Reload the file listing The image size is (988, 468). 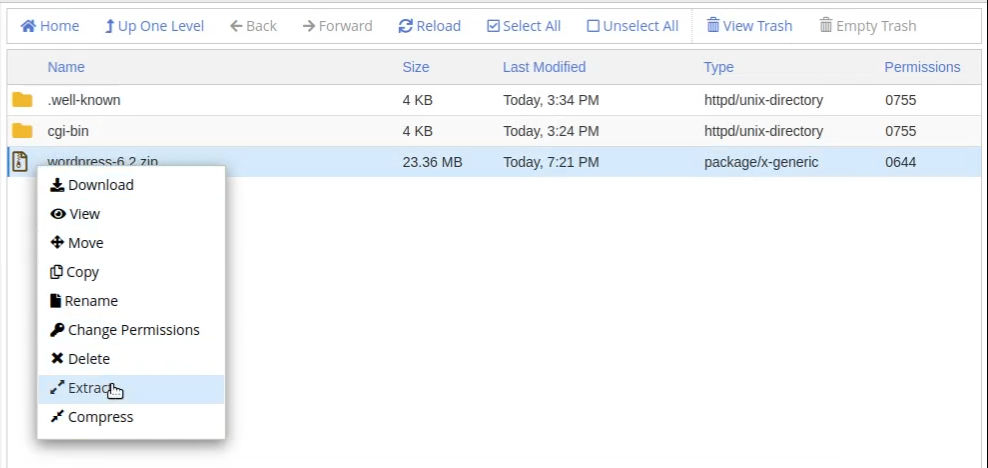click(430, 26)
